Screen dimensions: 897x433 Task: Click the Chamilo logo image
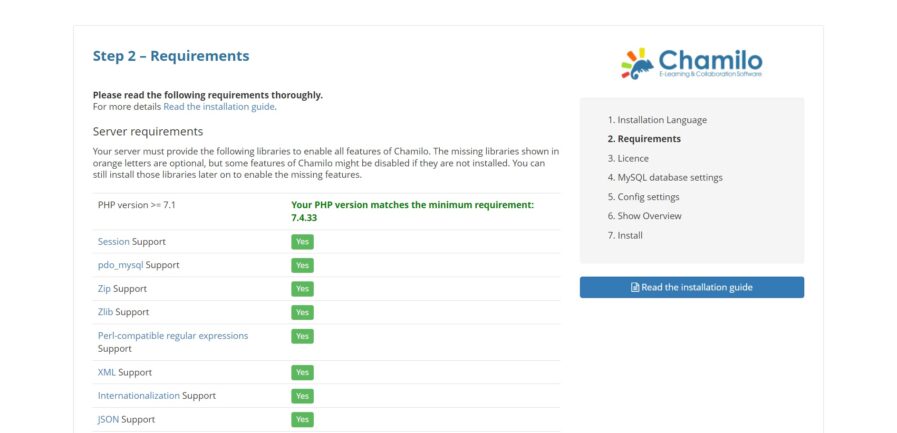[692, 63]
